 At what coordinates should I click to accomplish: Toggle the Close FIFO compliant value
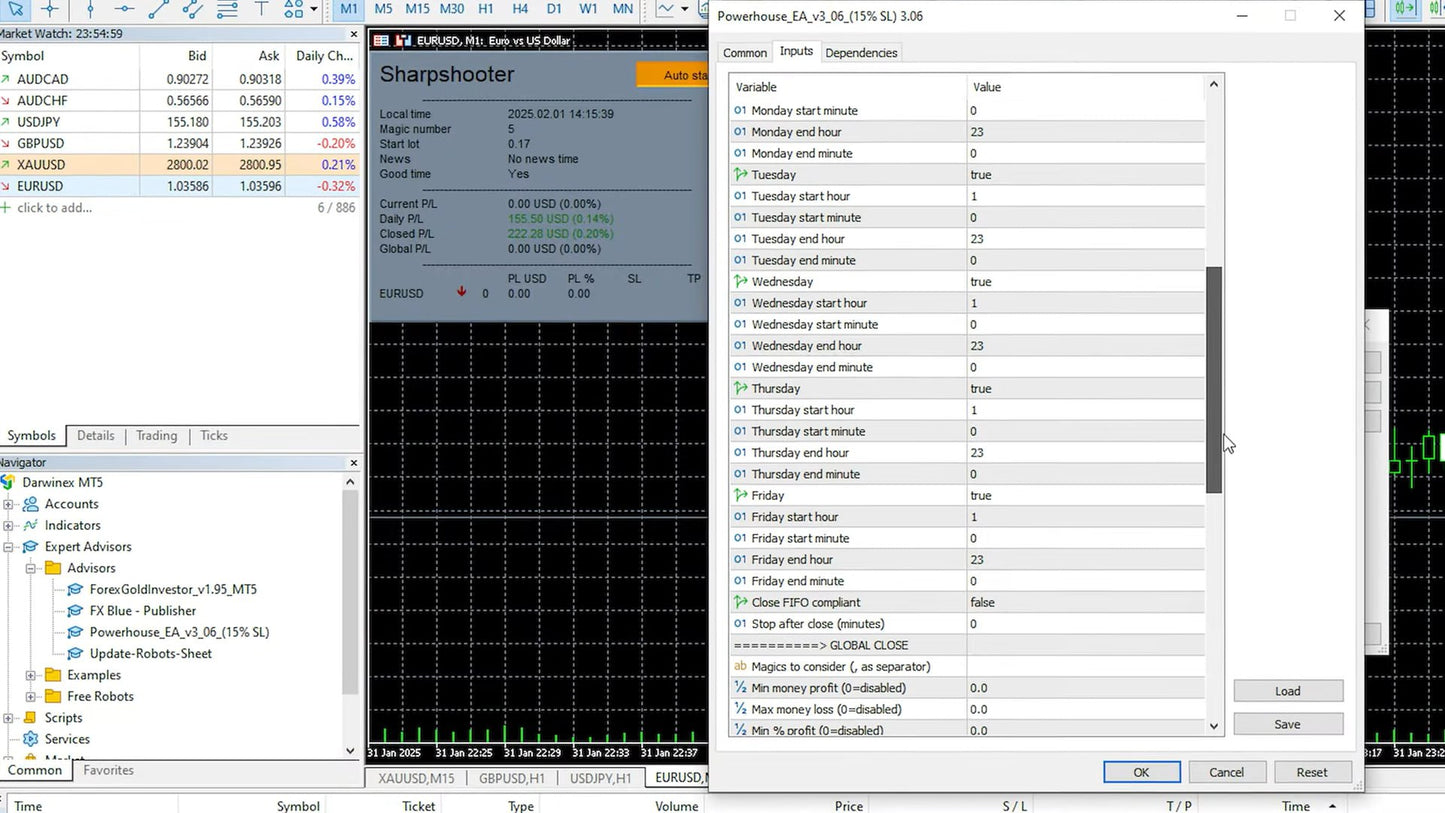[x=1084, y=602]
